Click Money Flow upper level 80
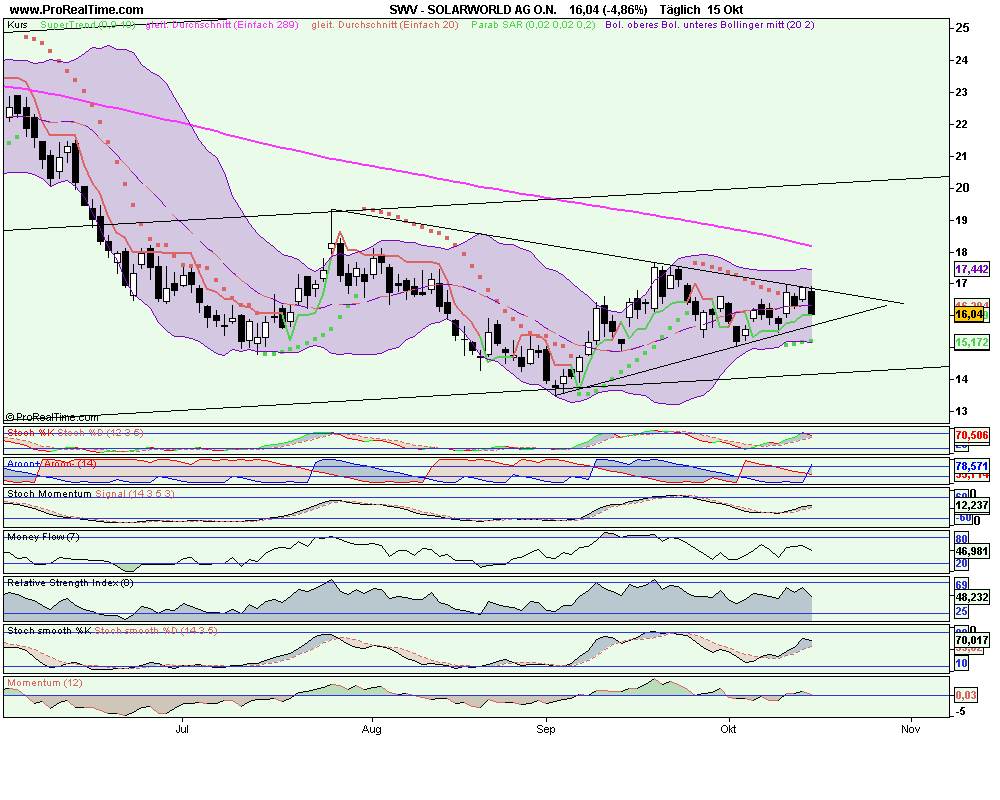The image size is (1000, 800). (x=962, y=539)
